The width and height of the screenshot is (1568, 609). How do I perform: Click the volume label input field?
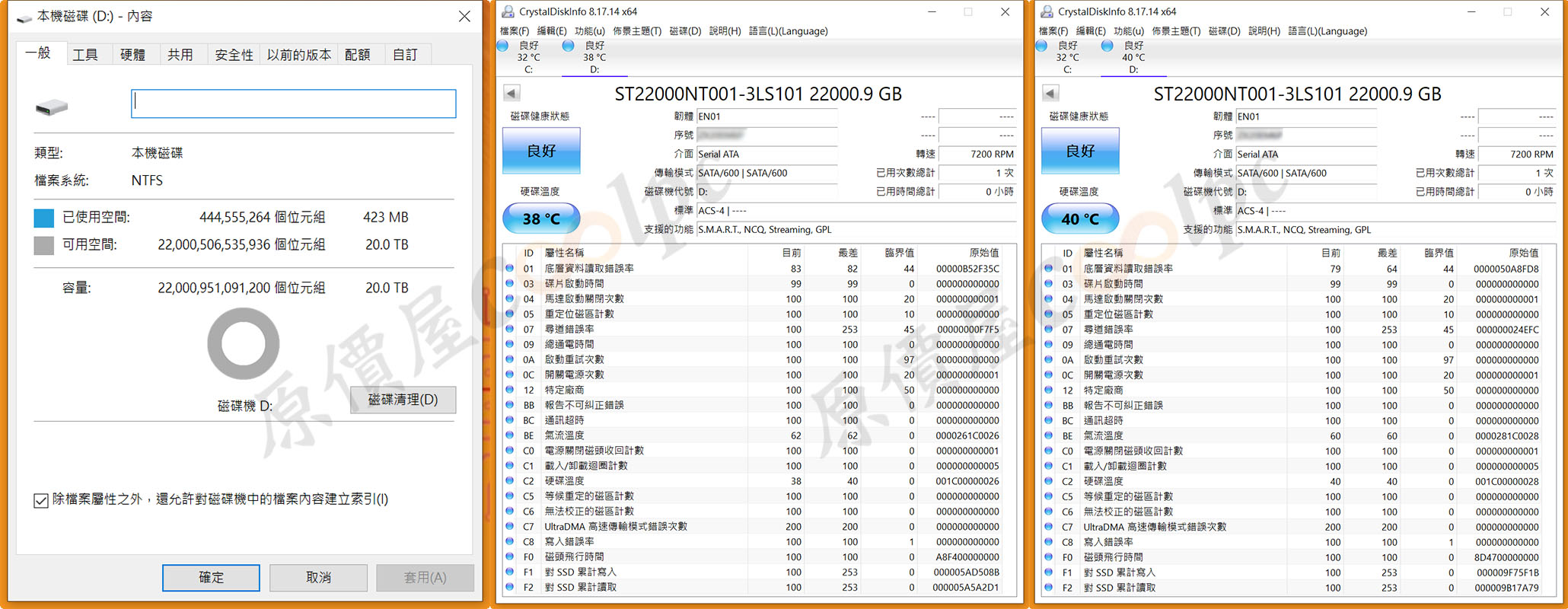click(x=294, y=104)
